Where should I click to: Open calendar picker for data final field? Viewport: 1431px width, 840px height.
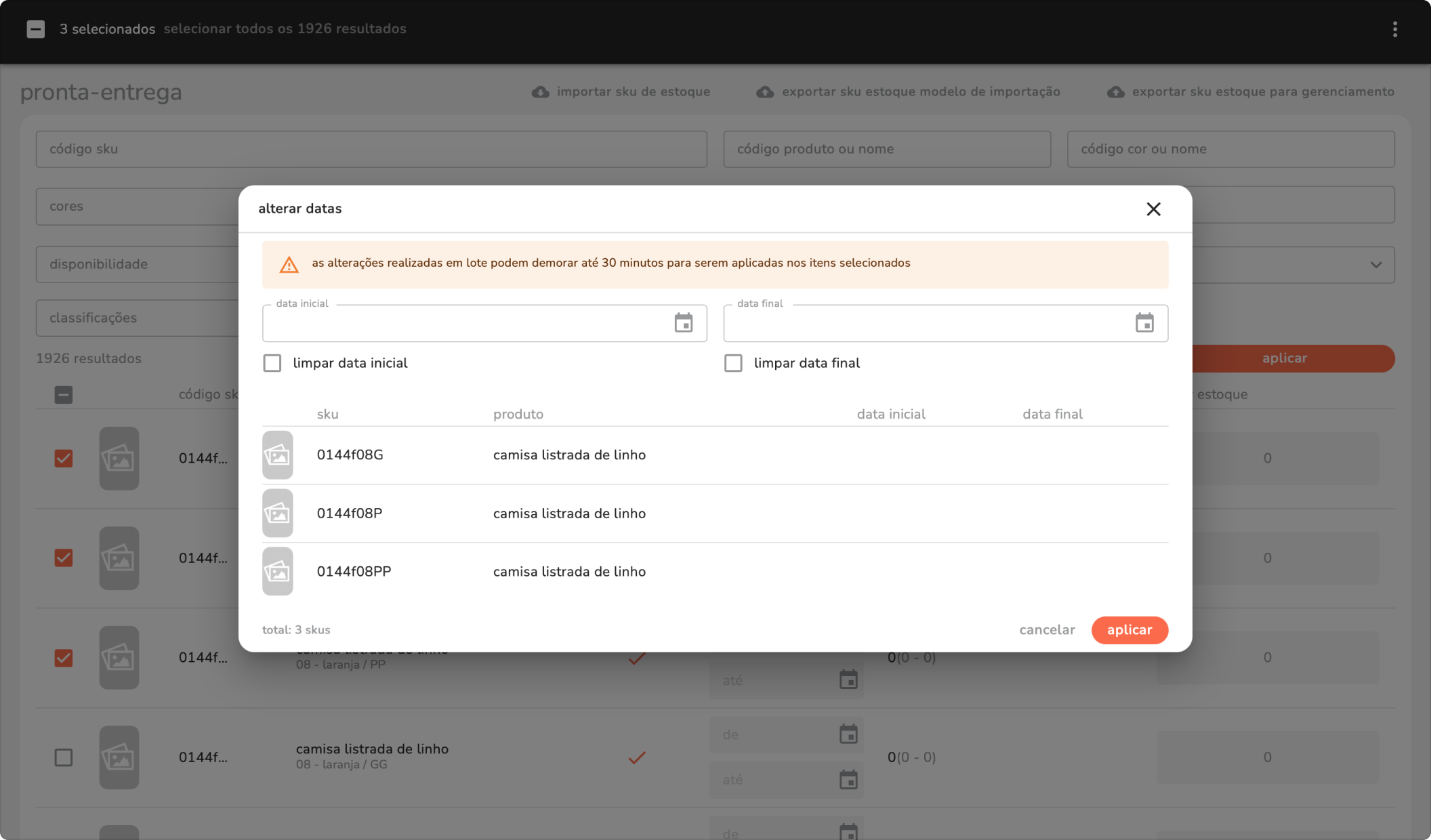tap(1144, 323)
